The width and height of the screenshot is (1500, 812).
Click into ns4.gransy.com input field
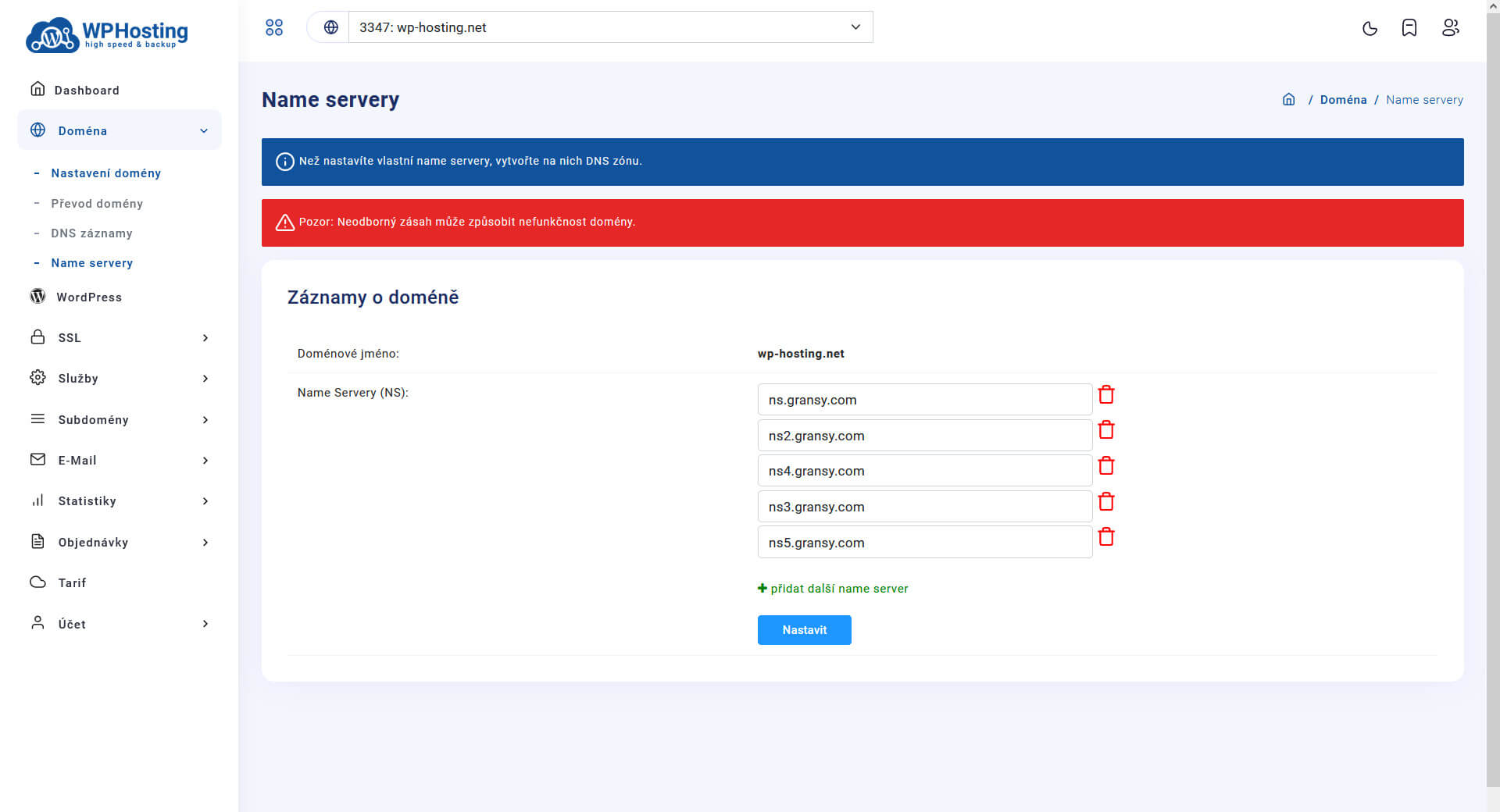pos(925,471)
